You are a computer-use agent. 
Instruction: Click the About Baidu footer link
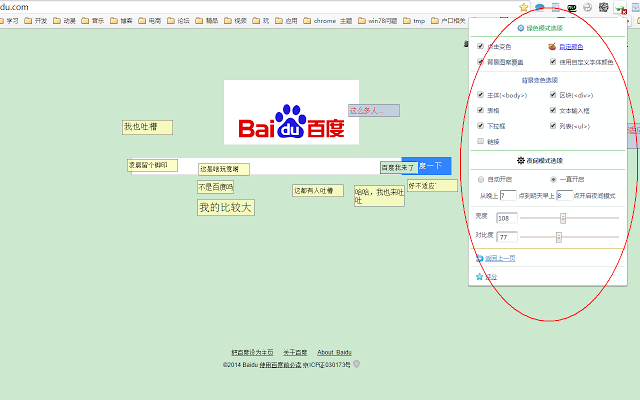[x=334, y=352]
